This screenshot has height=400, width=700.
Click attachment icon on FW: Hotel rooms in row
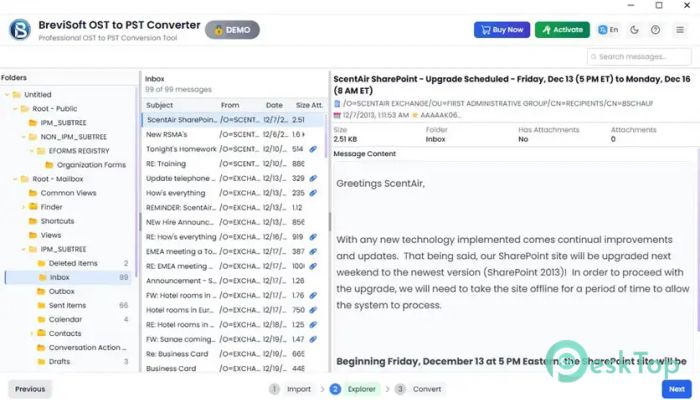(x=313, y=295)
